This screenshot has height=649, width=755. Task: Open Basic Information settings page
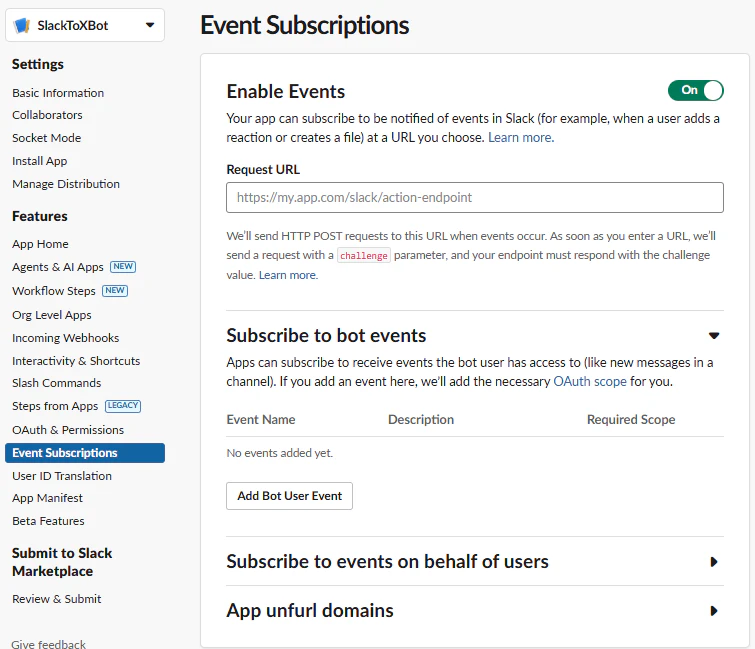58,93
